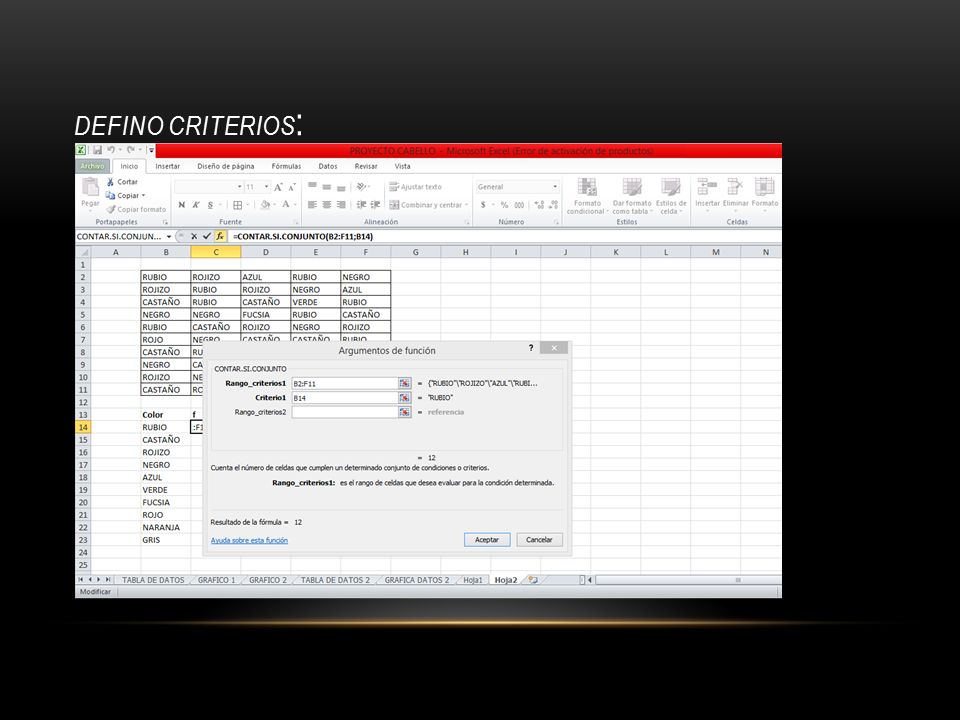960x720 pixels.
Task: Click the center text icon
Action: [x=326, y=205]
